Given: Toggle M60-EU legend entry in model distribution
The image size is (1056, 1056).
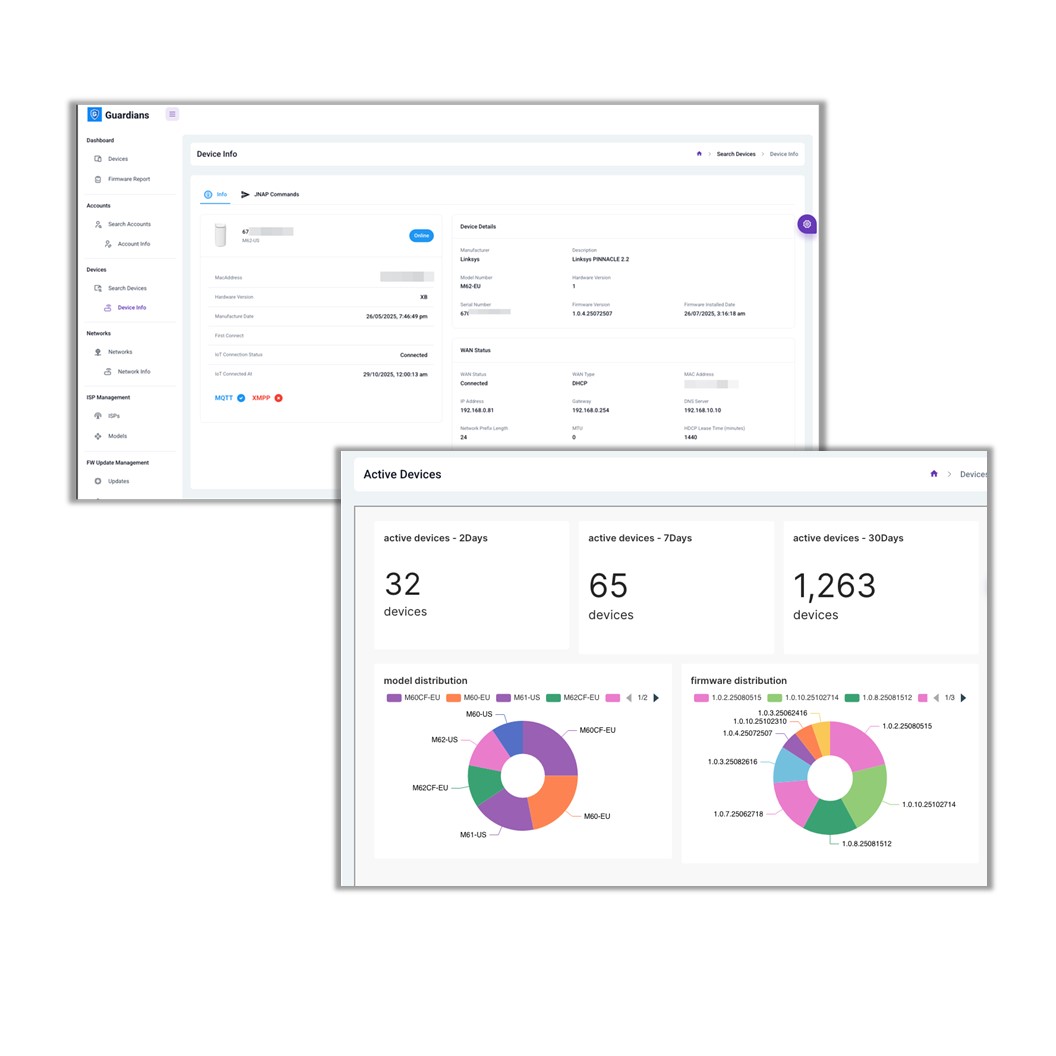Looking at the screenshot, I should pyautogui.click(x=468, y=698).
